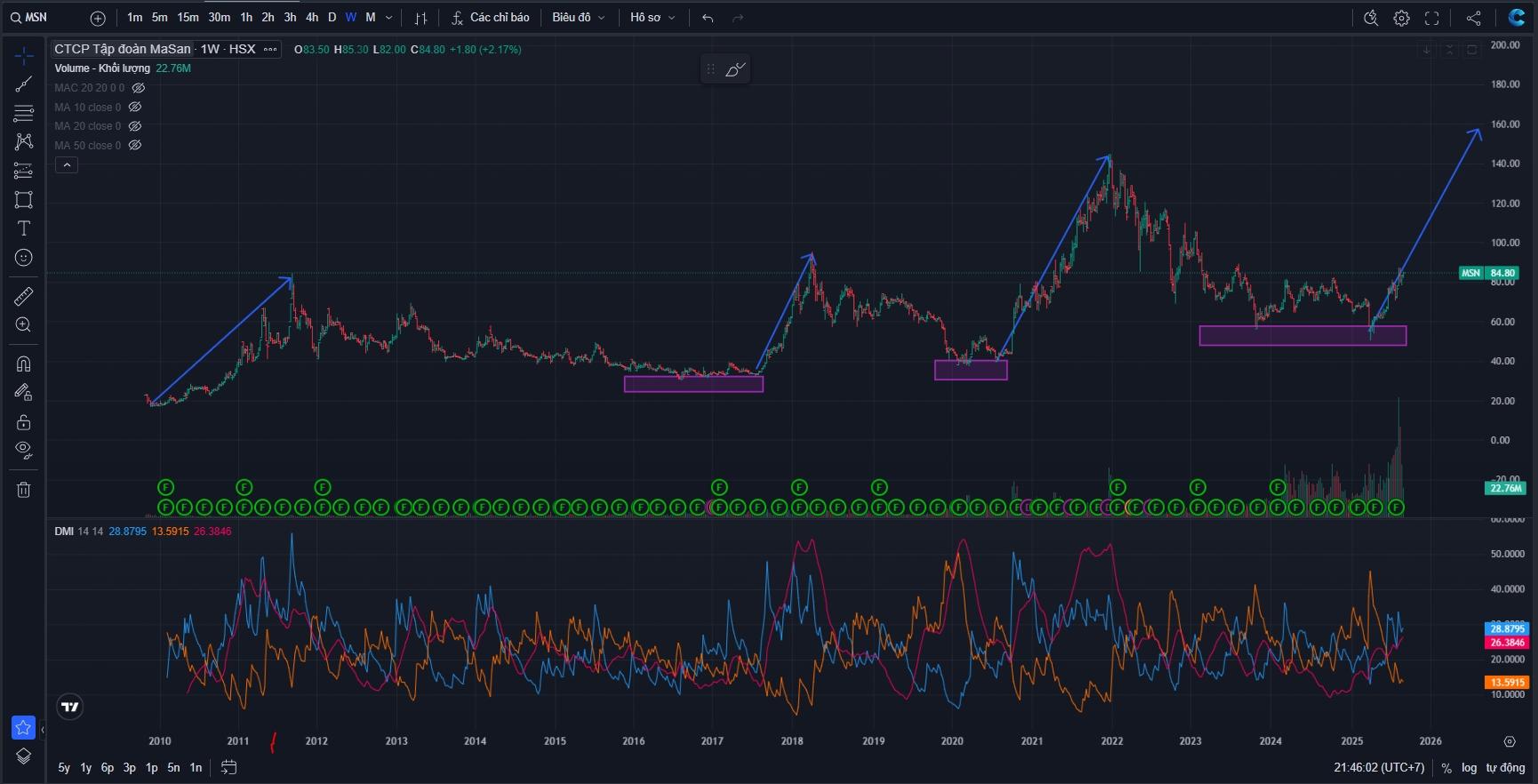Click the trash icon to remove drawings

[24, 490]
